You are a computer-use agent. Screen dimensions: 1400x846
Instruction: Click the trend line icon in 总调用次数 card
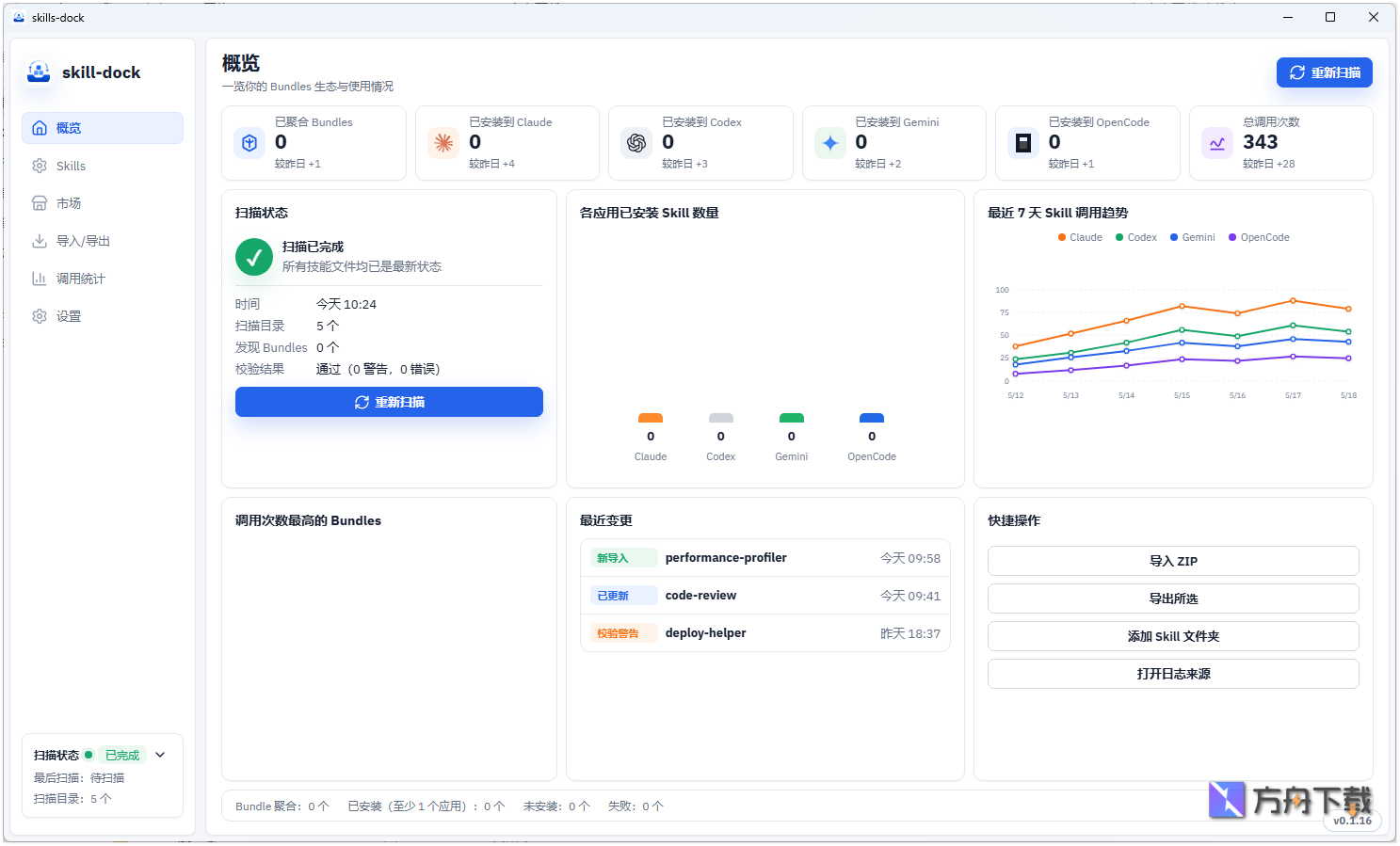click(1217, 143)
